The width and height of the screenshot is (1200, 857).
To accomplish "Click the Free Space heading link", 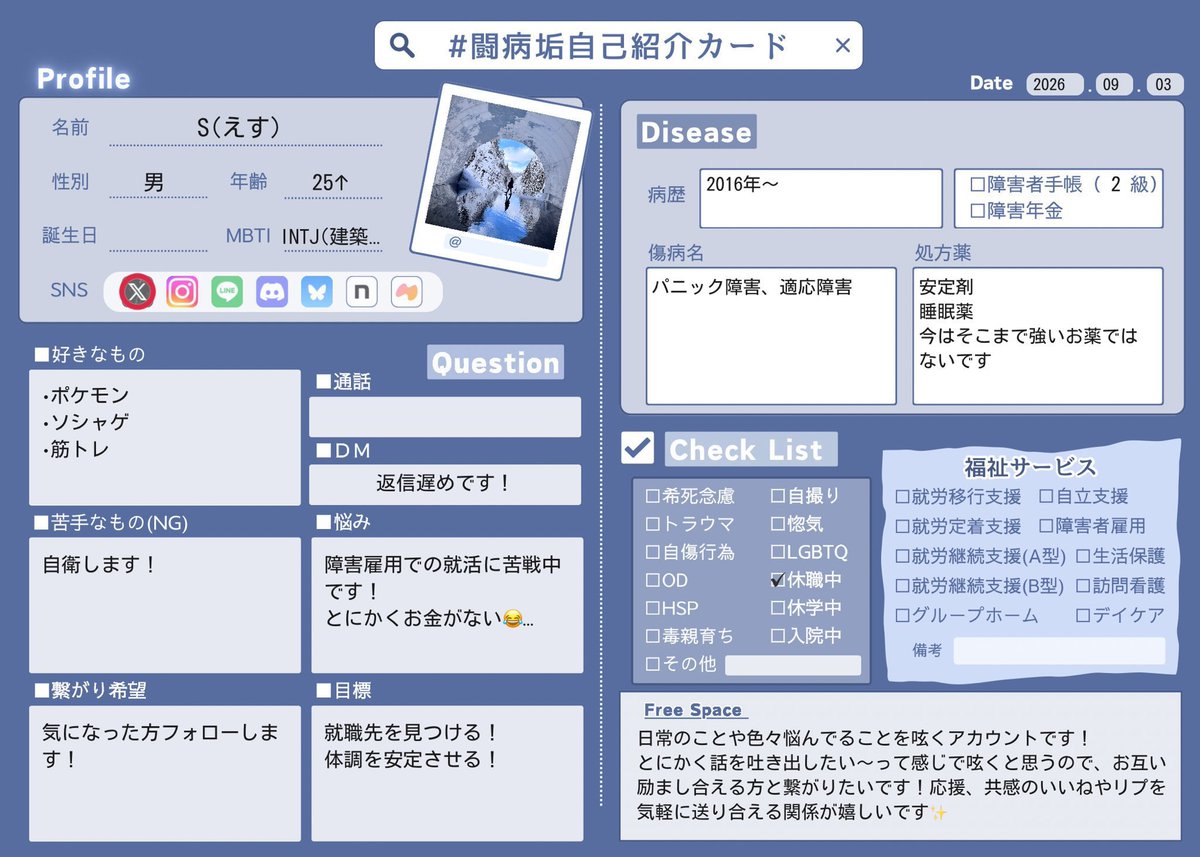I will [x=693, y=710].
